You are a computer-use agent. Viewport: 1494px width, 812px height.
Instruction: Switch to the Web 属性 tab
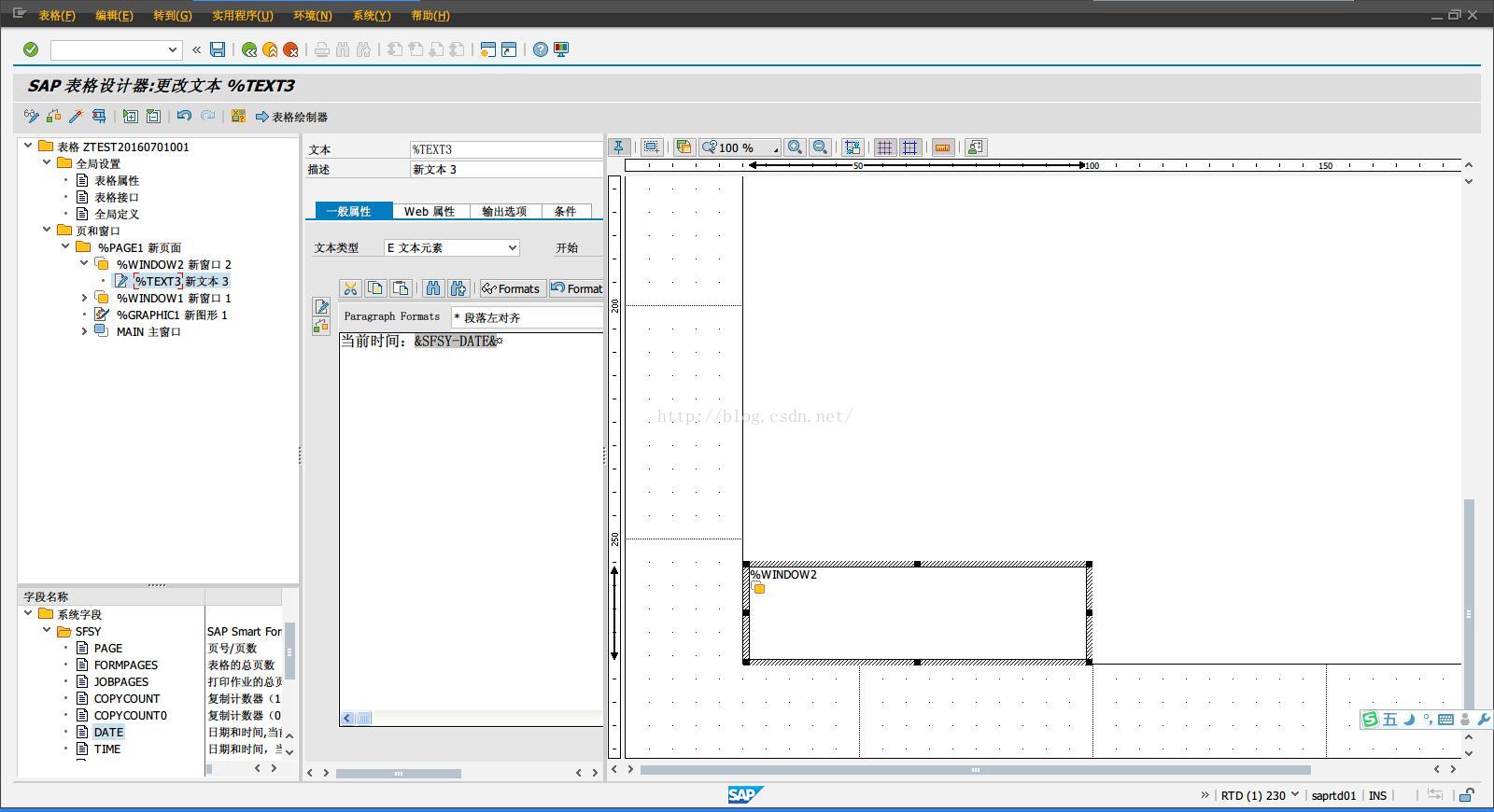tap(430, 211)
